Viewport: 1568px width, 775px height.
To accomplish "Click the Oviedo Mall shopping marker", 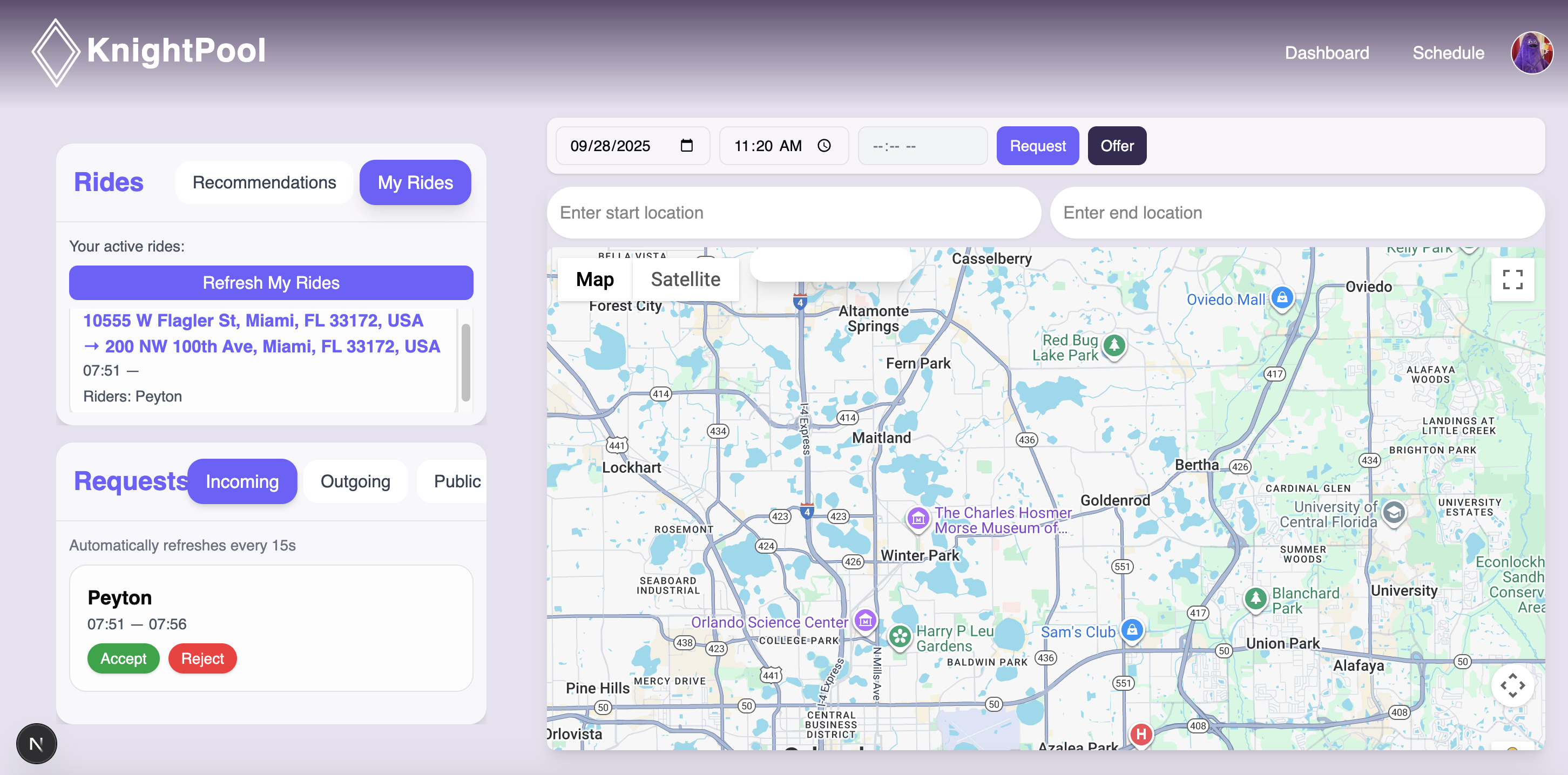I will (x=1281, y=297).
